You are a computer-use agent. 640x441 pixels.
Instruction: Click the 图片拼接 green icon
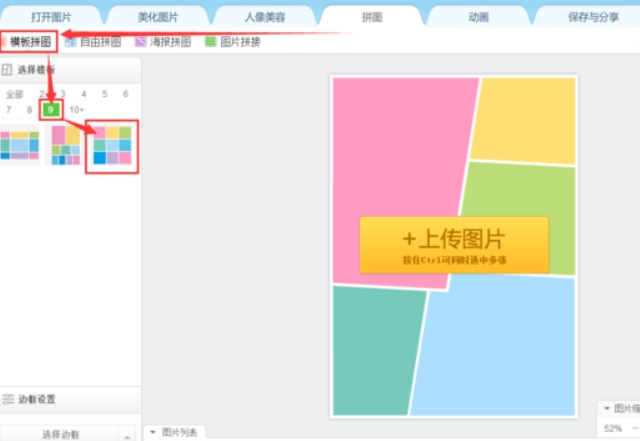click(x=210, y=42)
